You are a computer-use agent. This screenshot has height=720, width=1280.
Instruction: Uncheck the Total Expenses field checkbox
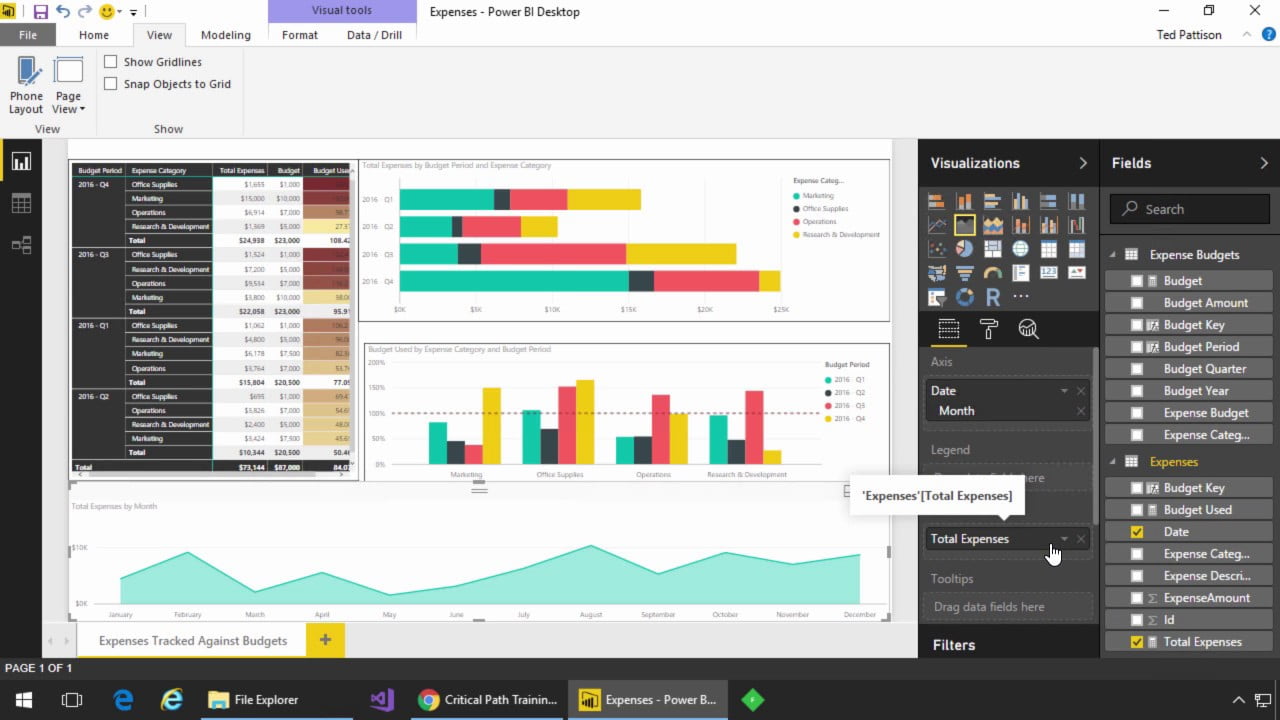[1137, 642]
